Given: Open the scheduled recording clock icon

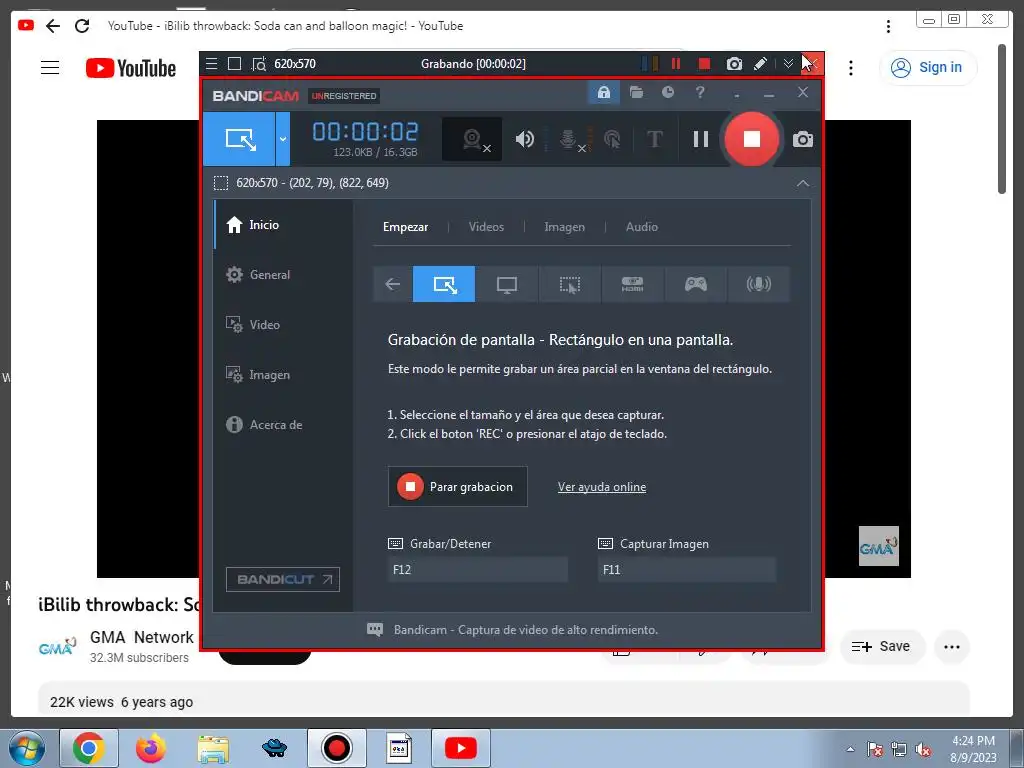Looking at the screenshot, I should coord(667,92).
